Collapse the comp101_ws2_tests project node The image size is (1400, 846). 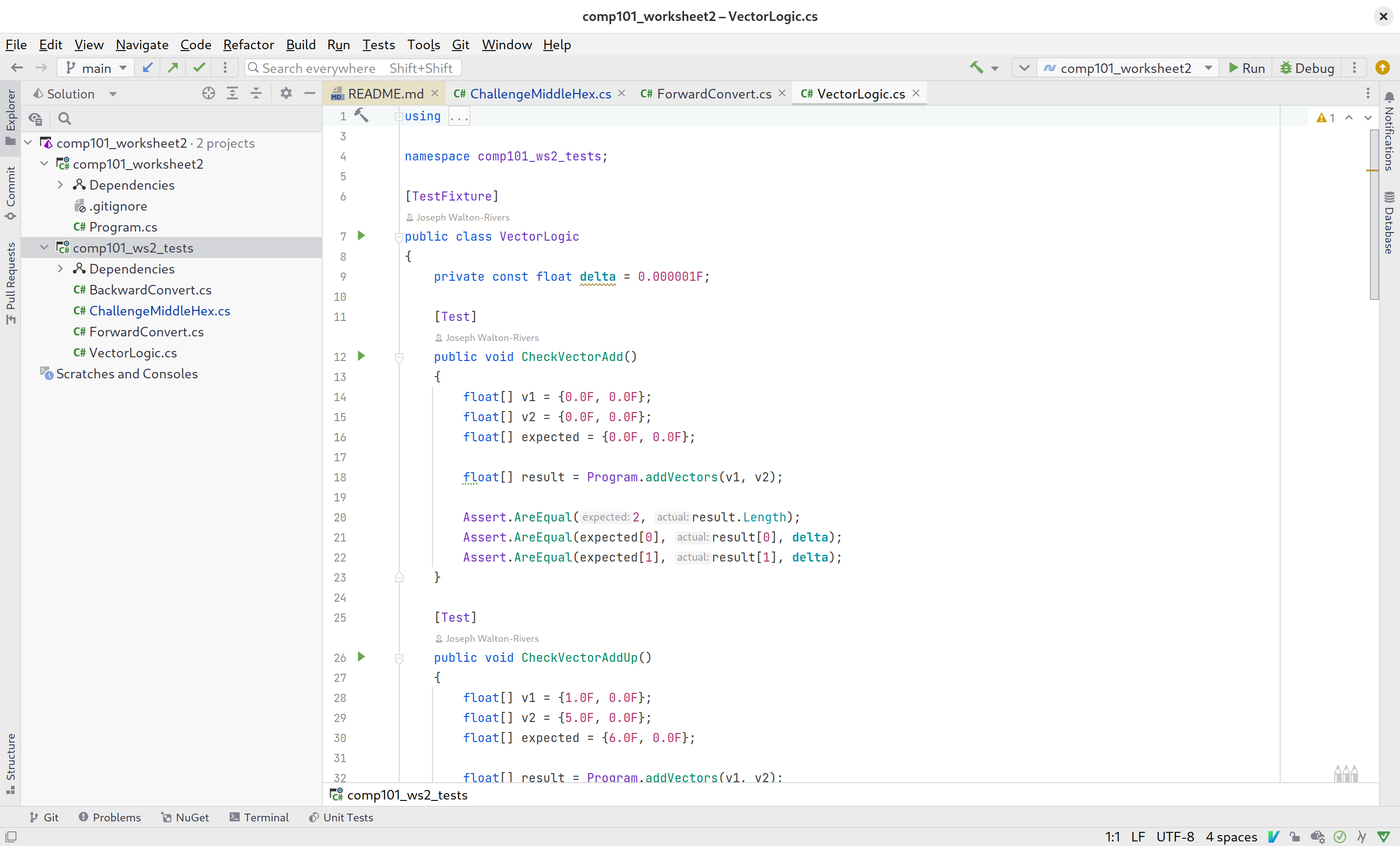click(x=44, y=248)
